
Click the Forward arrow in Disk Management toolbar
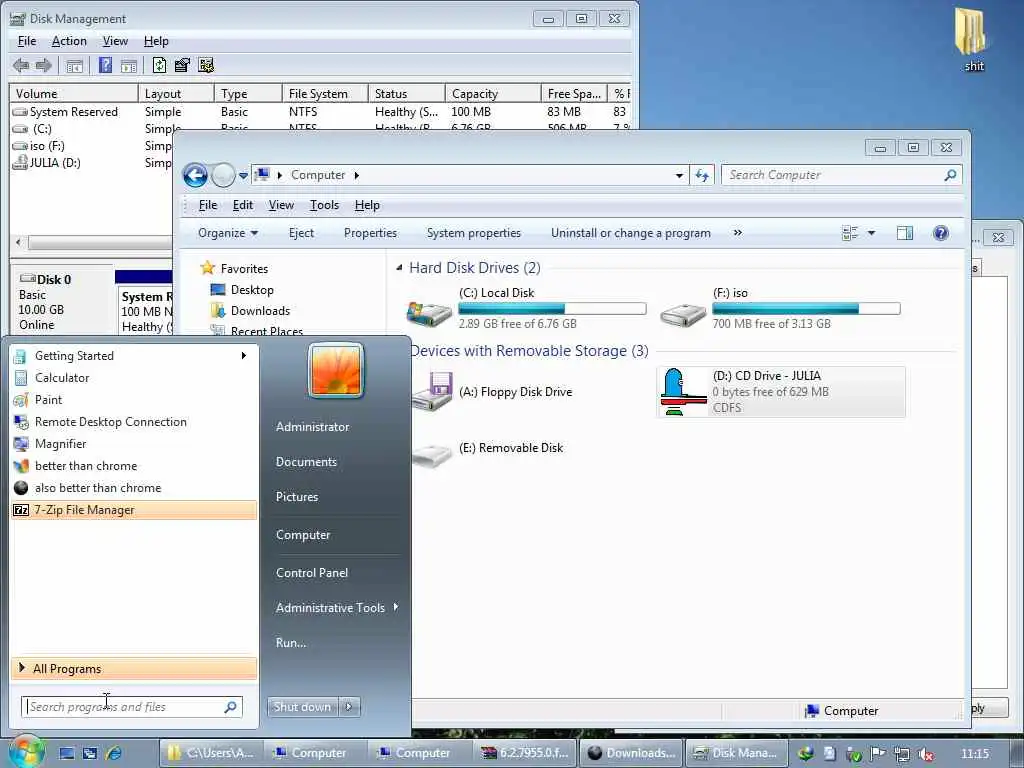44,65
